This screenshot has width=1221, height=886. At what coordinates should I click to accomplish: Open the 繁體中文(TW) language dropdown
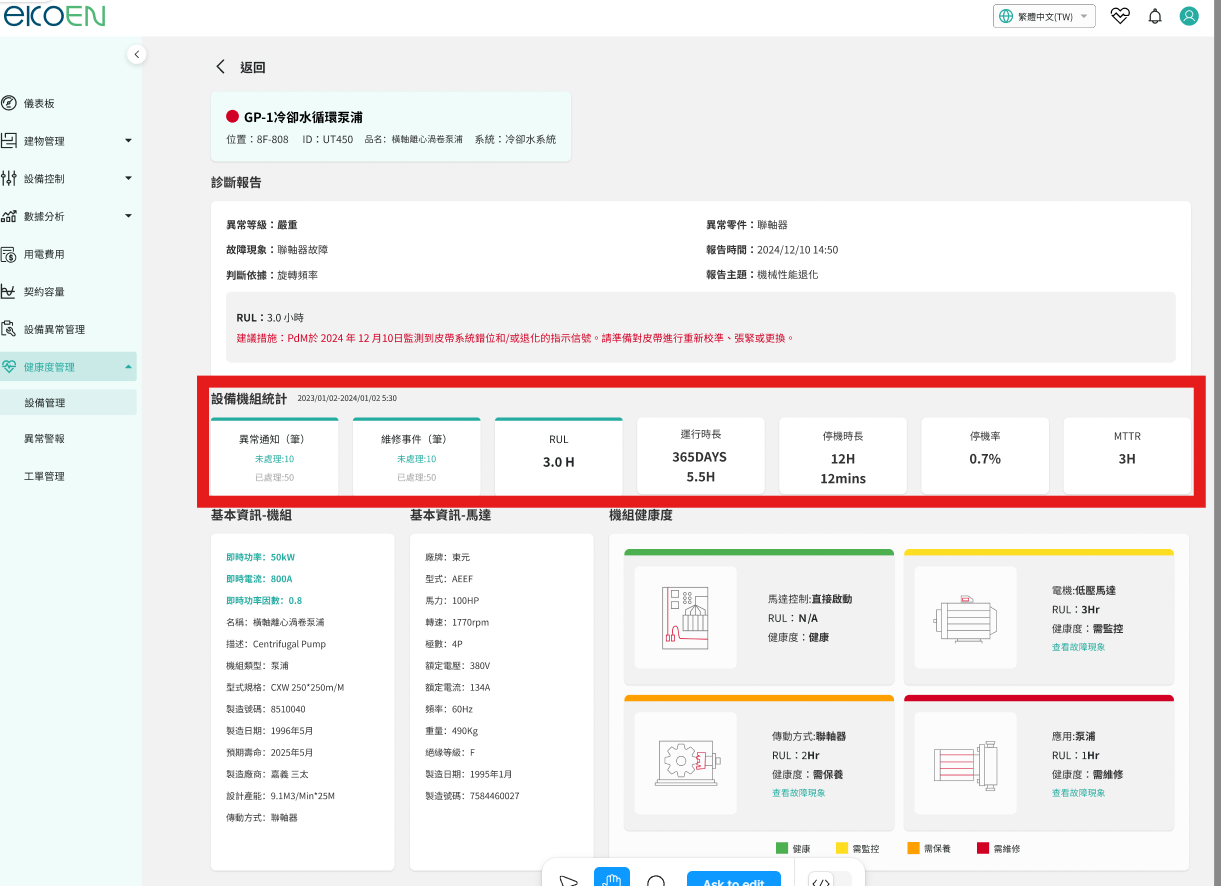[1043, 17]
